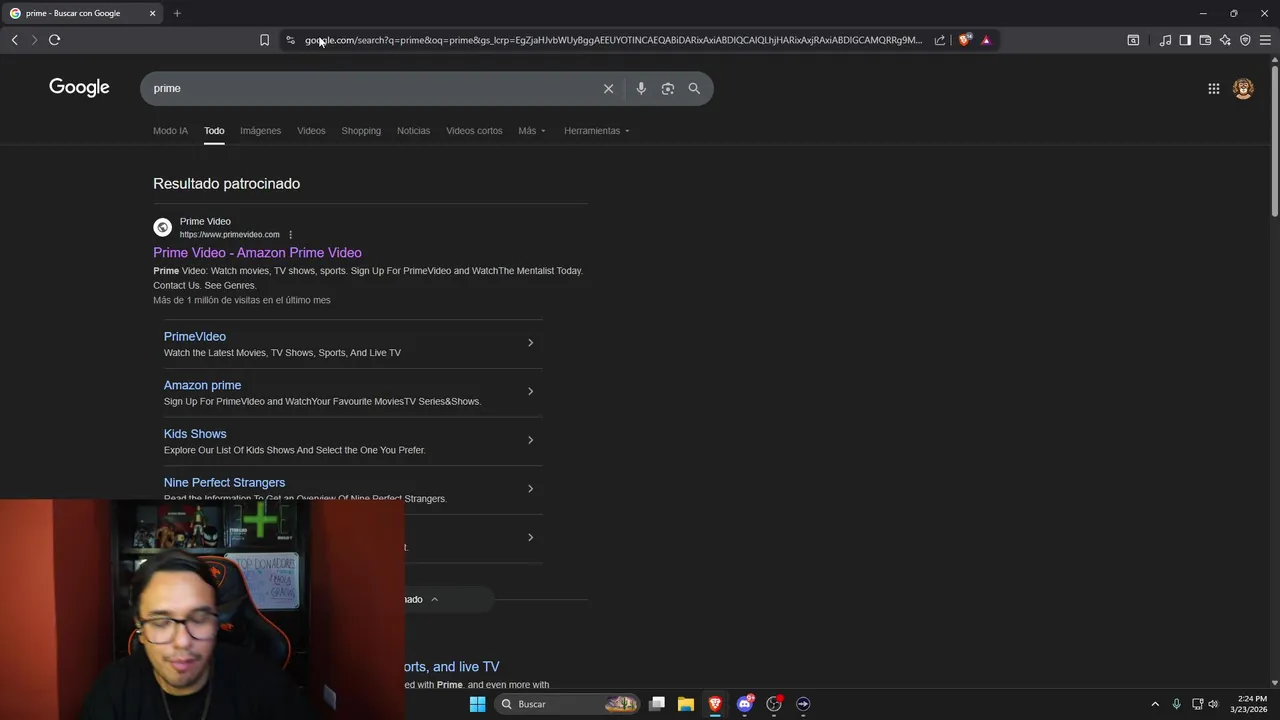Collapse the sponsored results with up chevron

[434, 599]
